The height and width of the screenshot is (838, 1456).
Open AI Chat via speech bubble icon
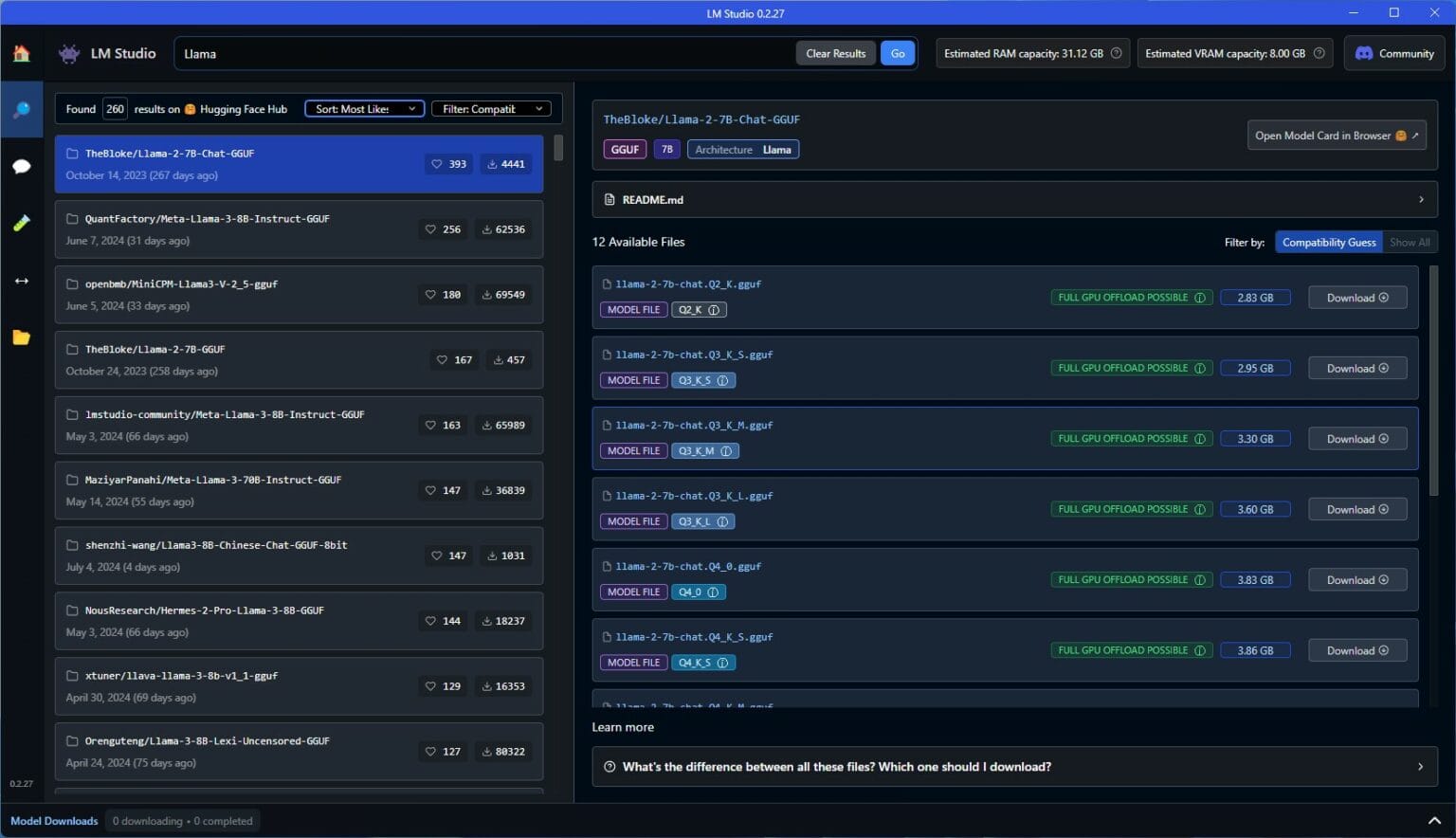tap(21, 167)
